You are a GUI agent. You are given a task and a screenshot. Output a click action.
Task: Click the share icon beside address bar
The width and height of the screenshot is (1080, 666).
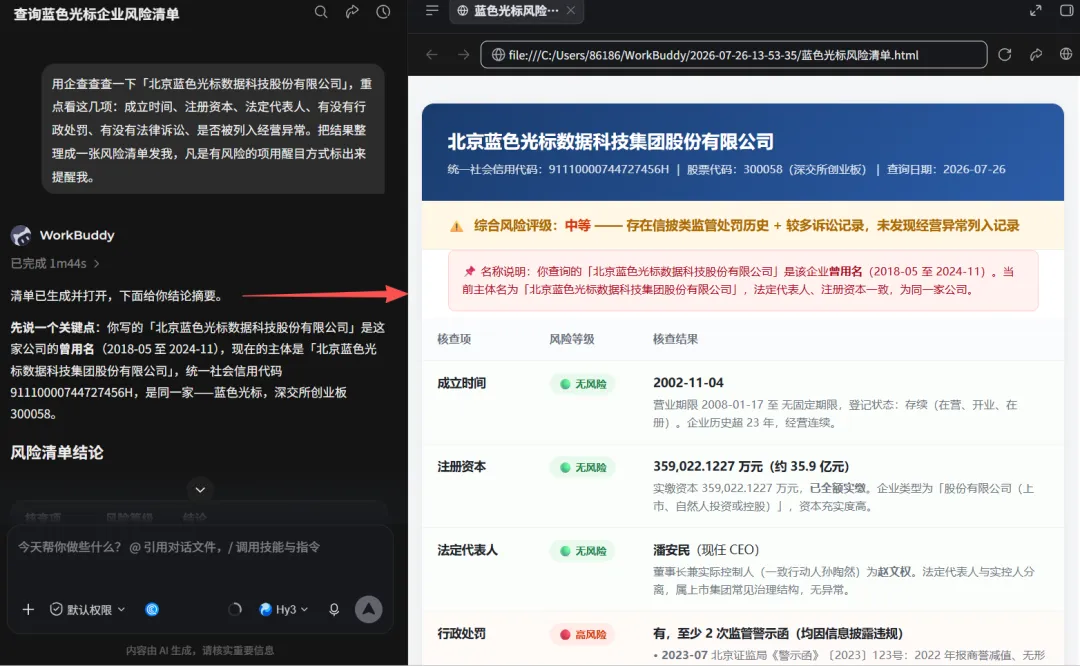tap(1036, 55)
